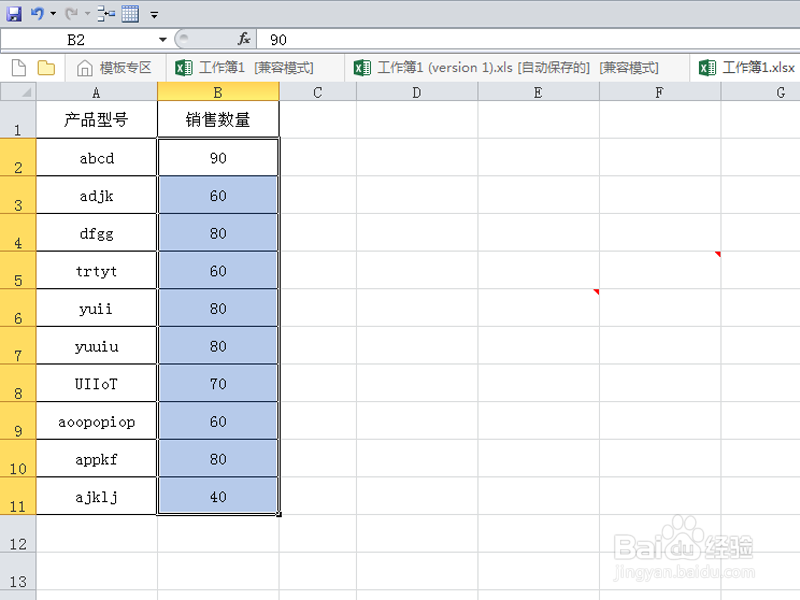Click the cell yuuiu
The width and height of the screenshot is (800, 600).
(96, 345)
